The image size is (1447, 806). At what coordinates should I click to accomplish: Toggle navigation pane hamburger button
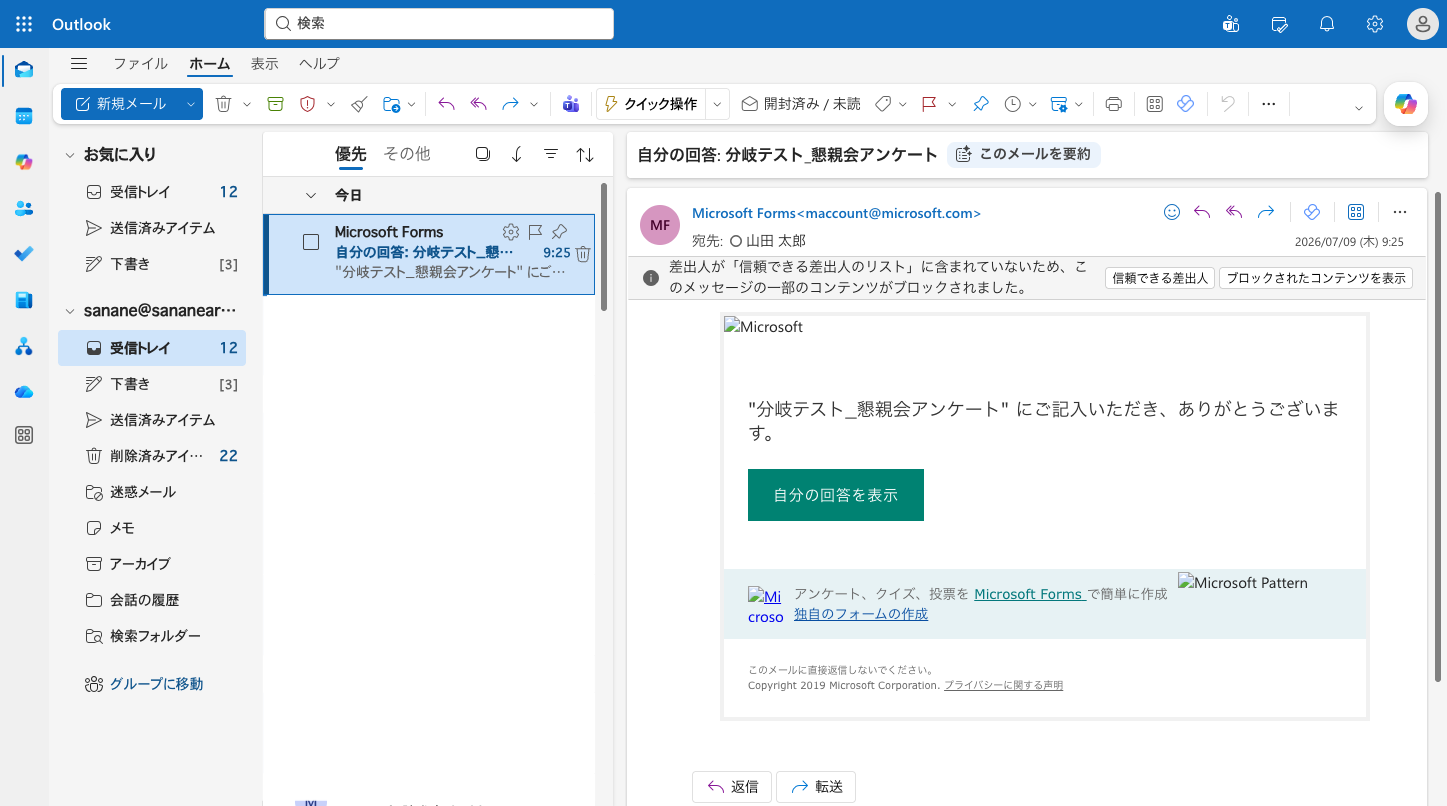coord(79,64)
